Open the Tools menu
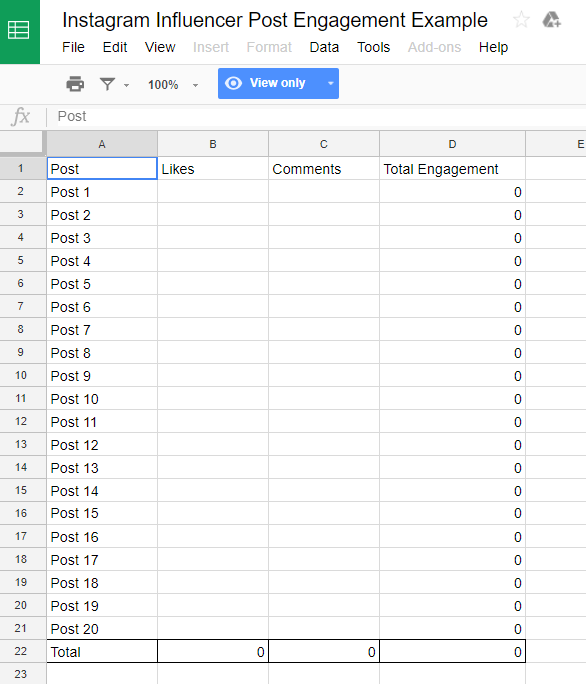Viewport: 586px width, 684px height. click(x=374, y=47)
